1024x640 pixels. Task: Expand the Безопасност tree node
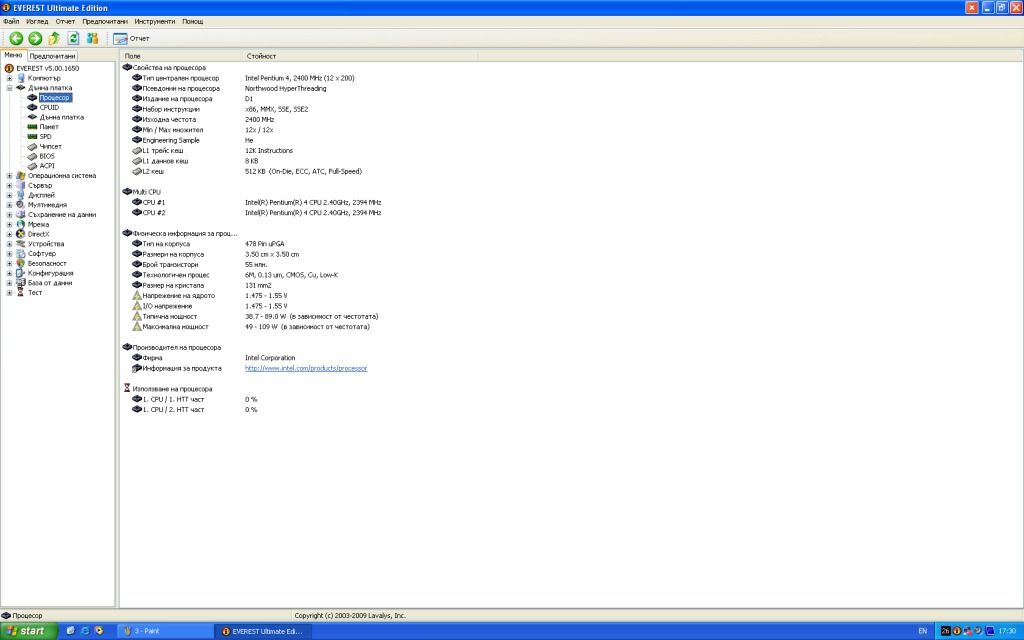(9, 264)
